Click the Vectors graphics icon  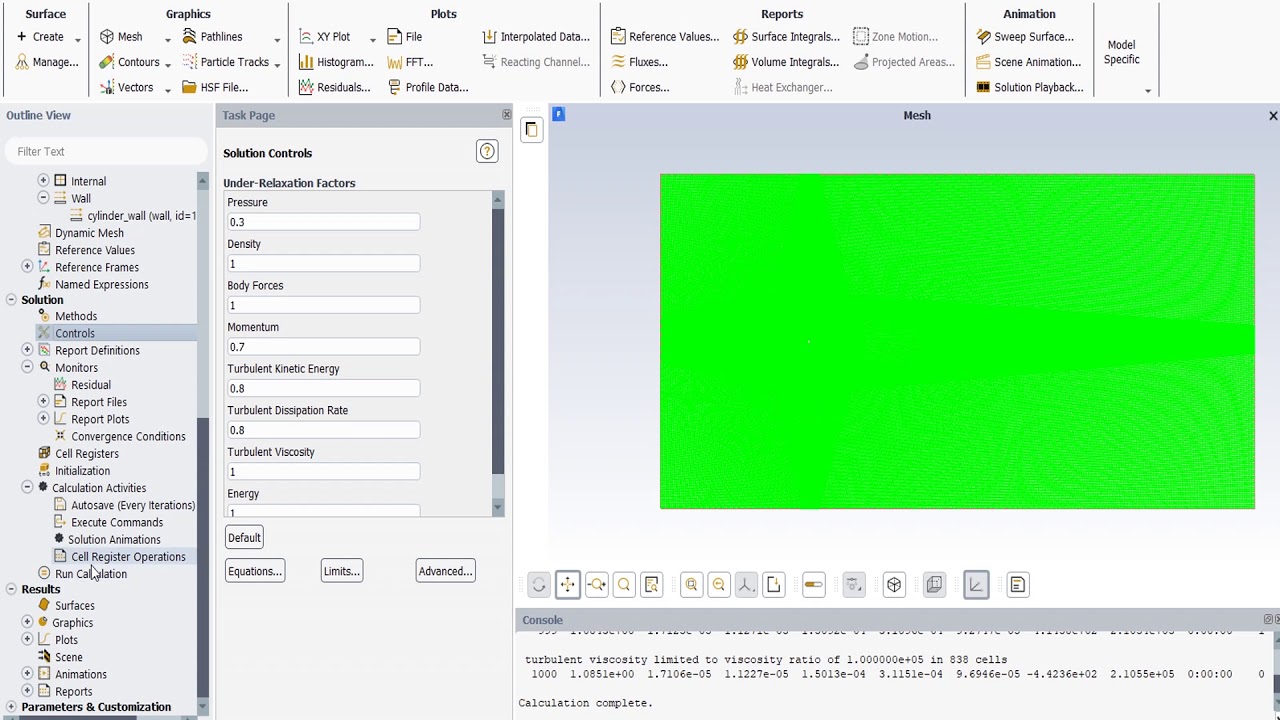[107, 87]
